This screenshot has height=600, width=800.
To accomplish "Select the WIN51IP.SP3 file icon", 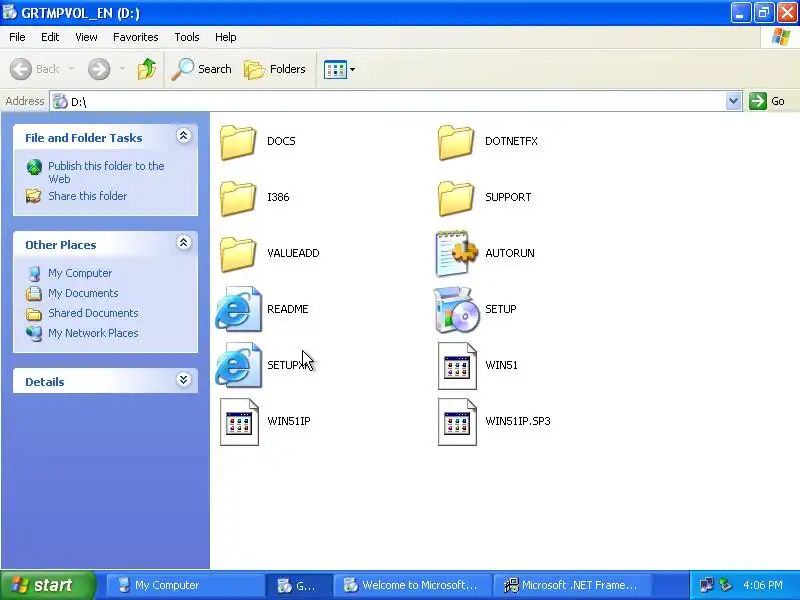I will 457,422.
